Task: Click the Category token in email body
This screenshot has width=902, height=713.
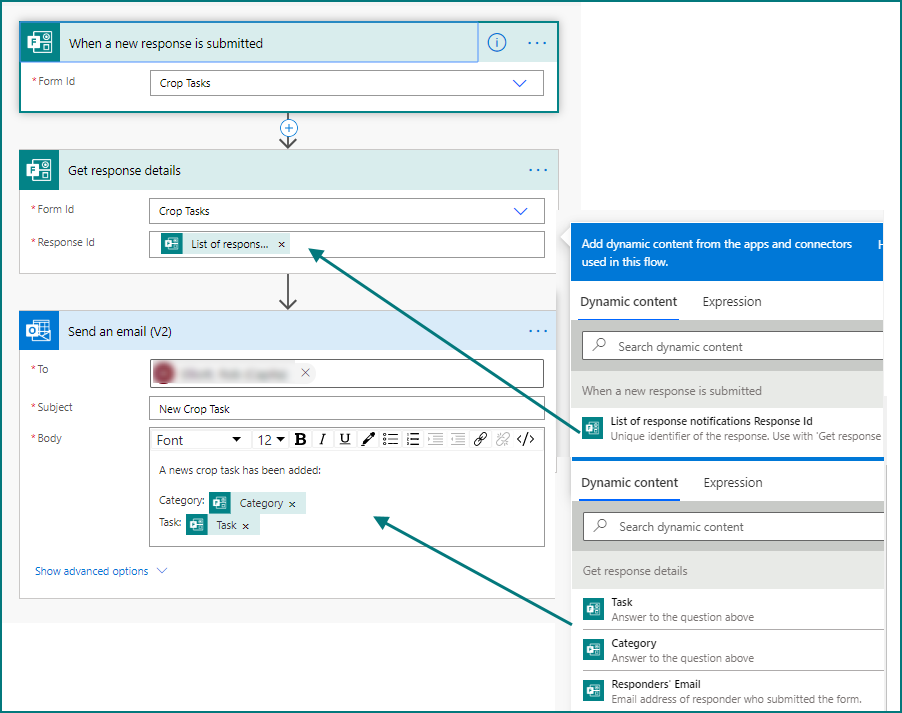Action: (x=257, y=504)
